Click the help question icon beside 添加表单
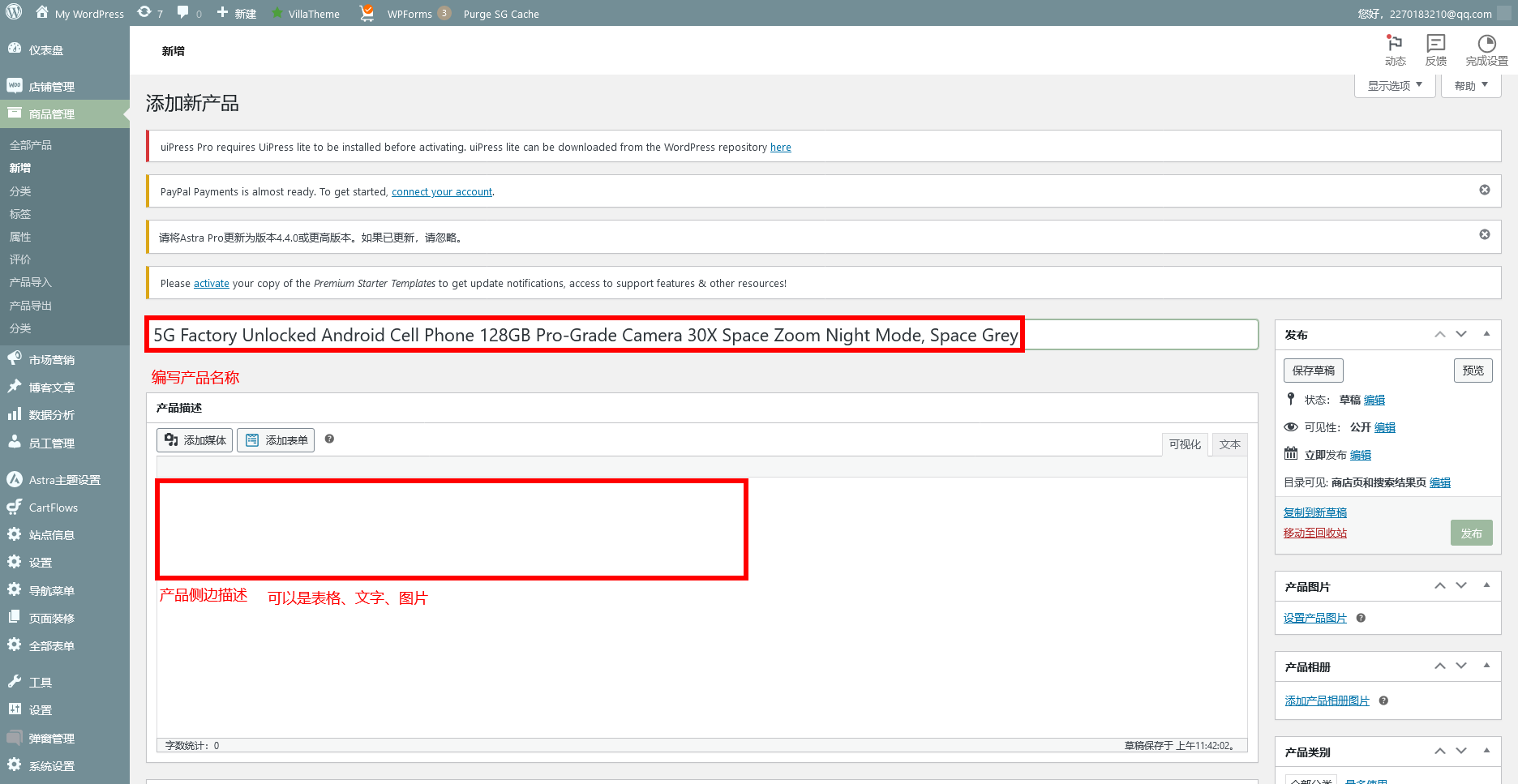This screenshot has width=1518, height=784. [x=329, y=439]
